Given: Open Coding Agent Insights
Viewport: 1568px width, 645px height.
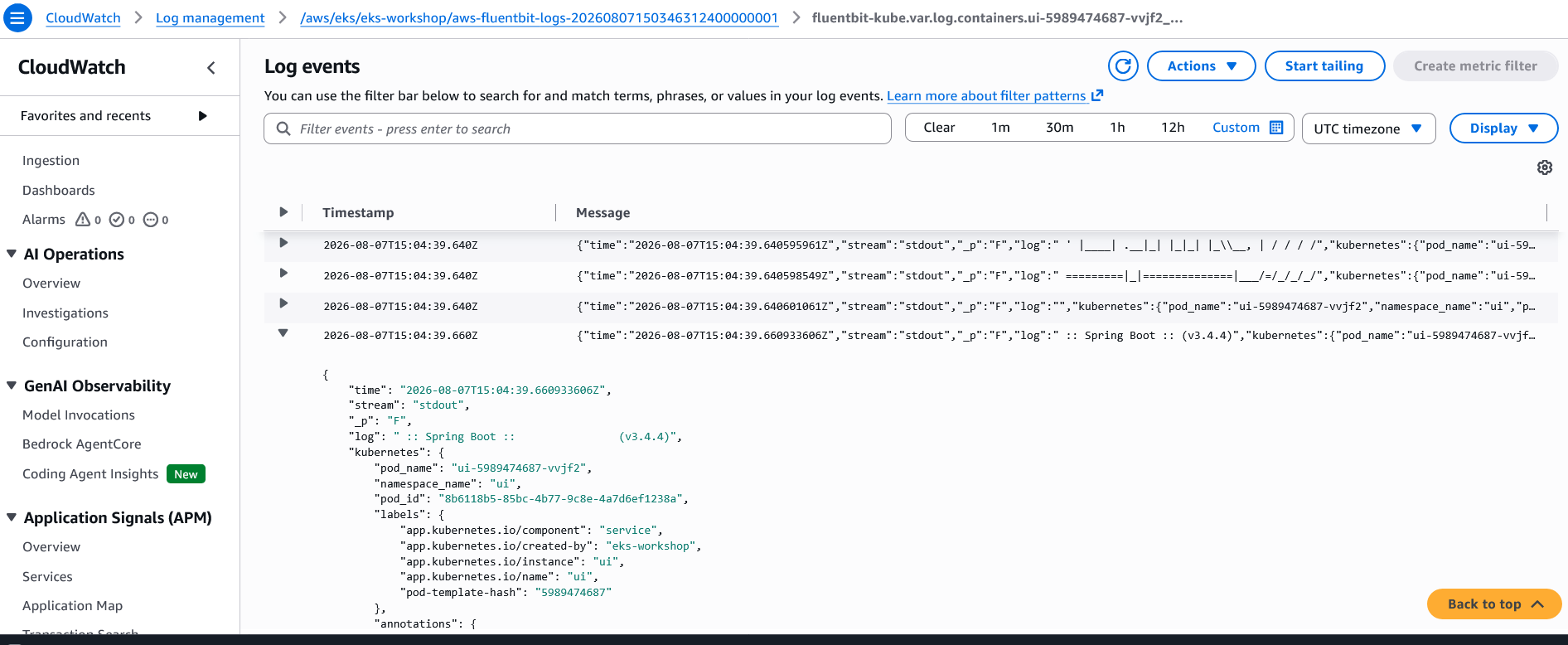Looking at the screenshot, I should (x=90, y=474).
